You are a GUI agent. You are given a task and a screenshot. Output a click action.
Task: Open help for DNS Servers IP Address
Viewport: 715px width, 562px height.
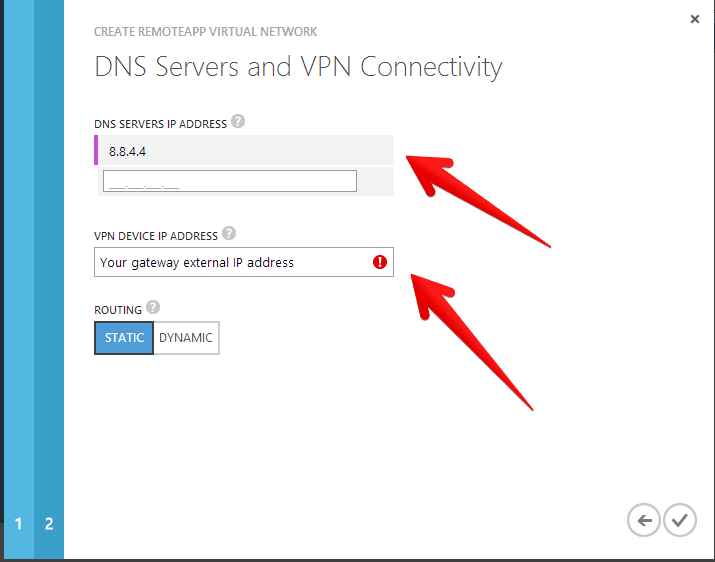point(238,121)
